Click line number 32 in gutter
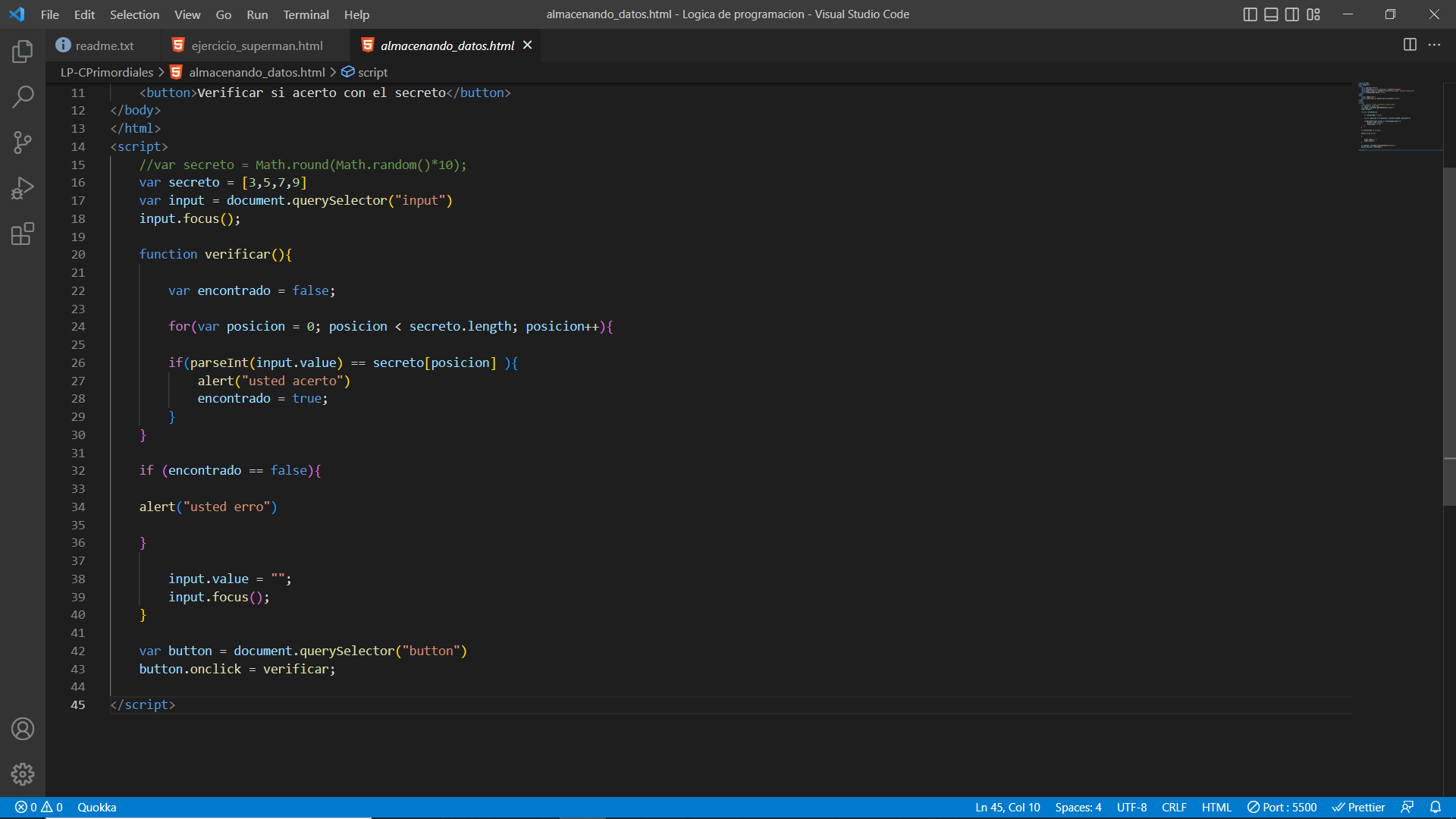The width and height of the screenshot is (1456, 819). pyautogui.click(x=78, y=471)
